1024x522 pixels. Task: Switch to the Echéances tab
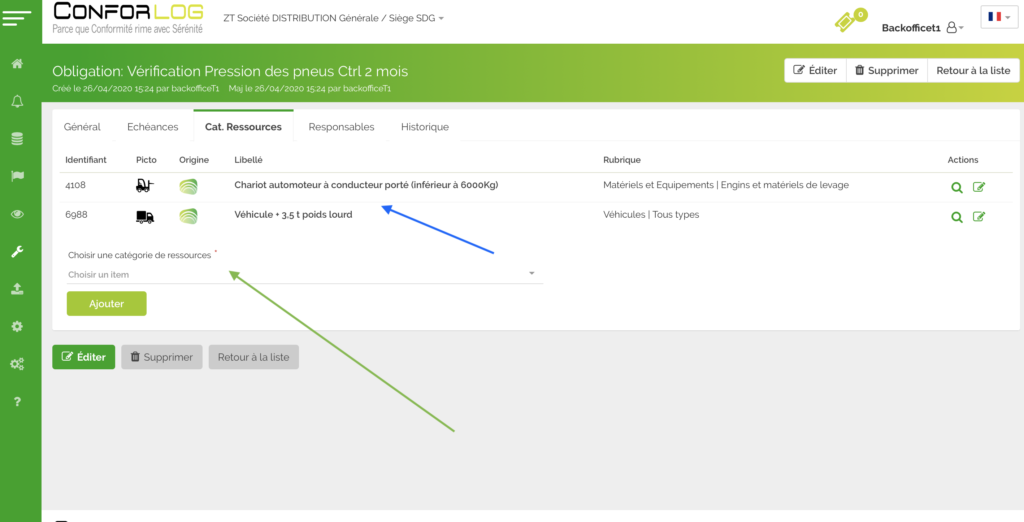152,127
